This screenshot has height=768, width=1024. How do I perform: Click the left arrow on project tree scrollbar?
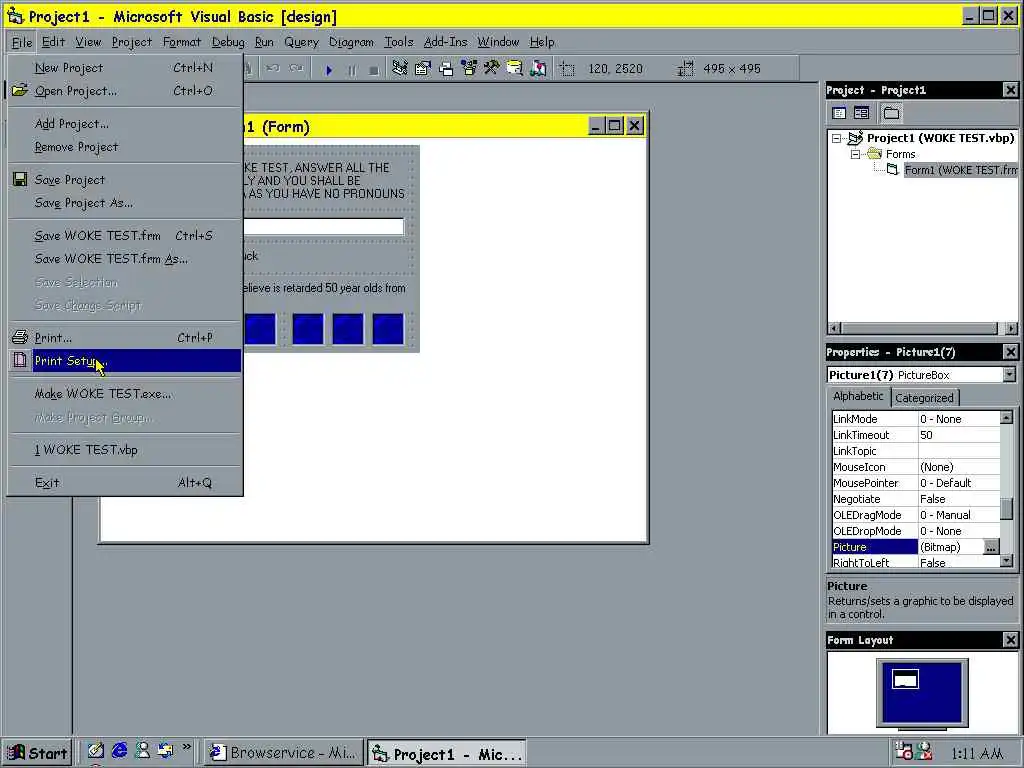click(834, 328)
